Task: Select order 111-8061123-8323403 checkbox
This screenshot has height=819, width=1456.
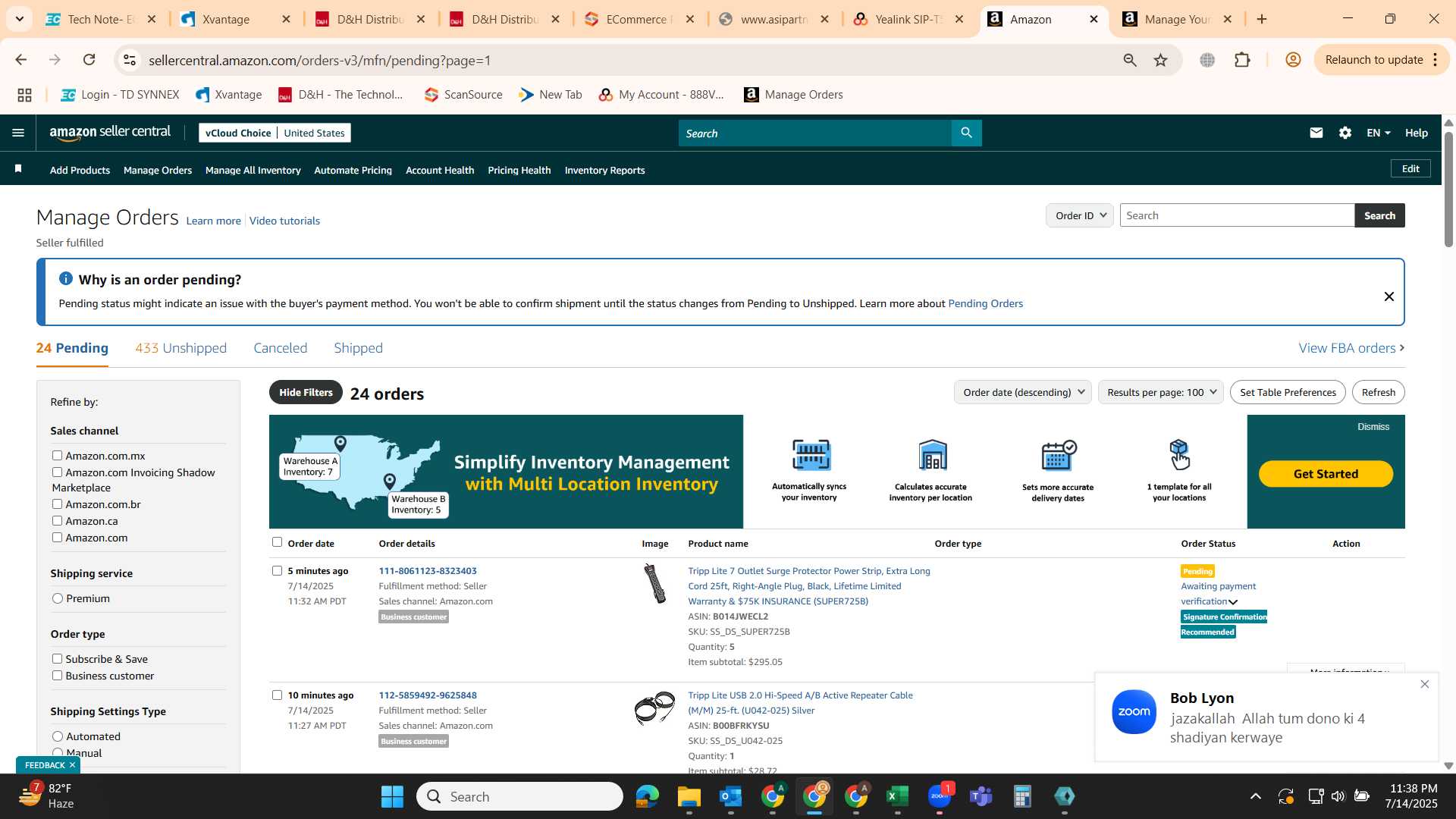Action: click(277, 570)
